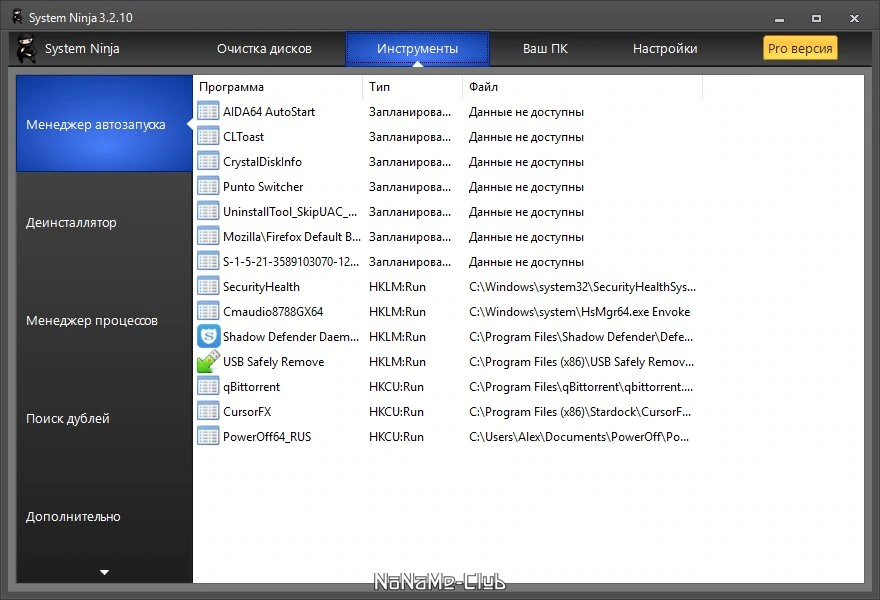
Task: Click the PowerOff64_RUS entry icon
Action: coord(208,437)
